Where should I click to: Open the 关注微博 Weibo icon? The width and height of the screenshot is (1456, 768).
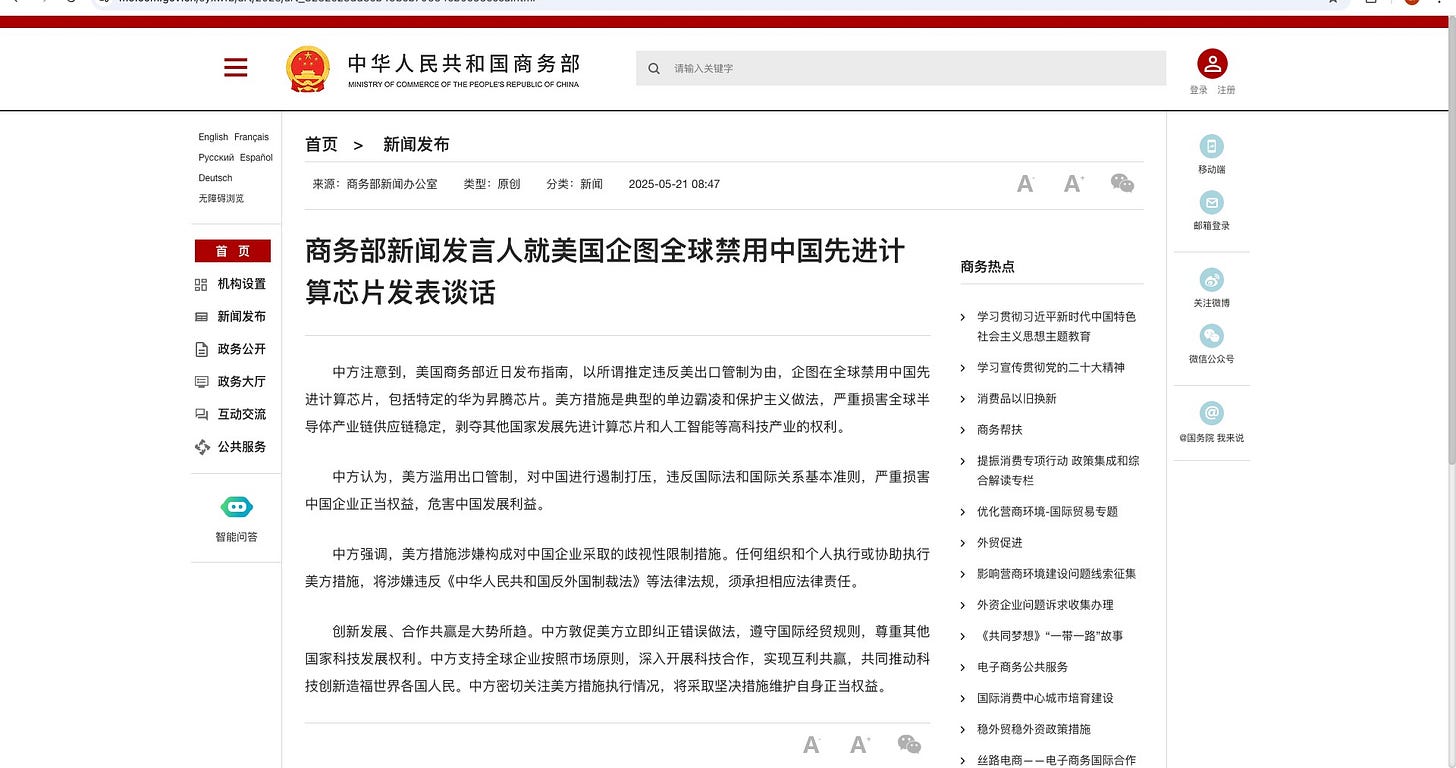pyautogui.click(x=1212, y=280)
